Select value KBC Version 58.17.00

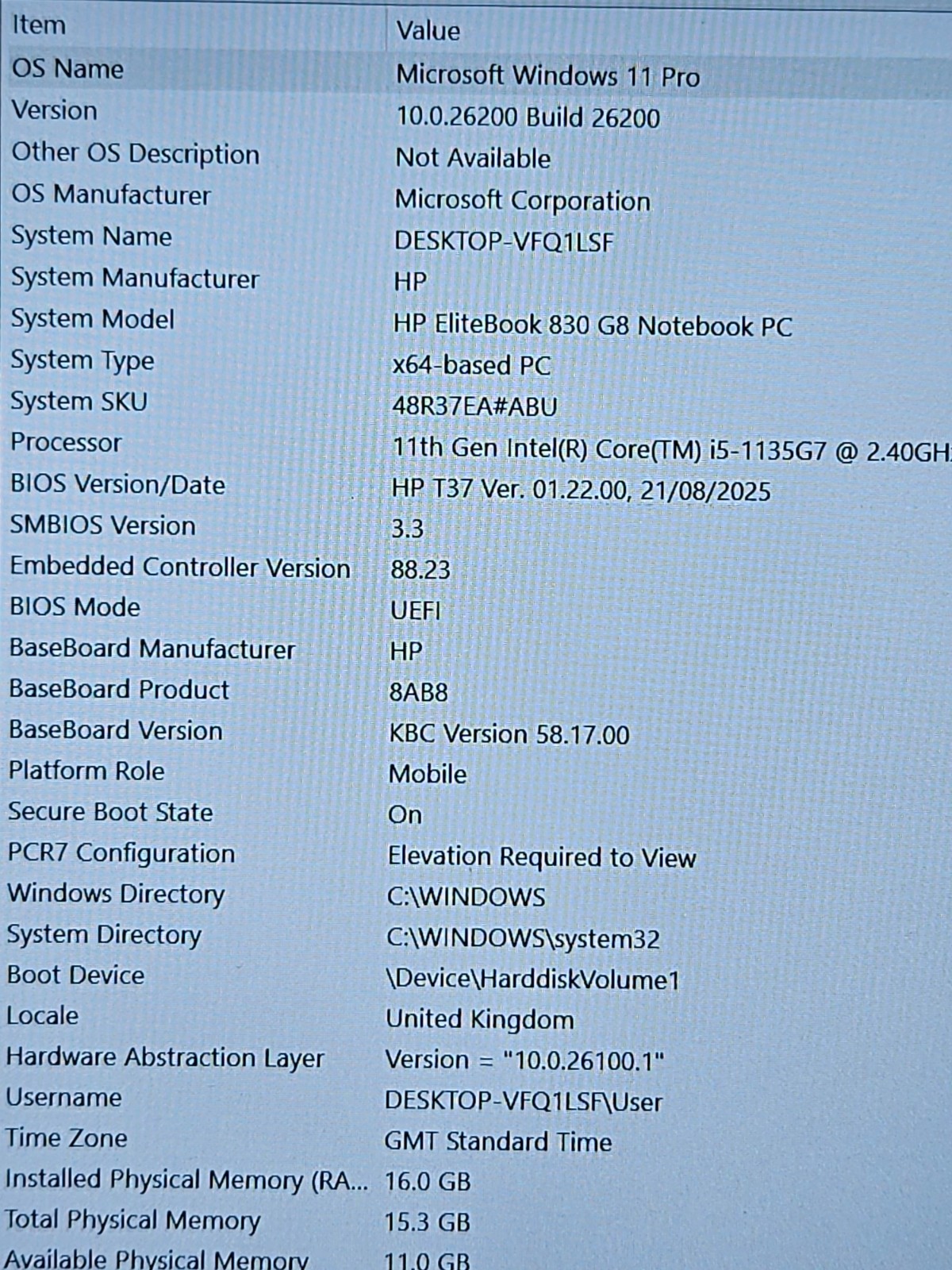point(509,734)
